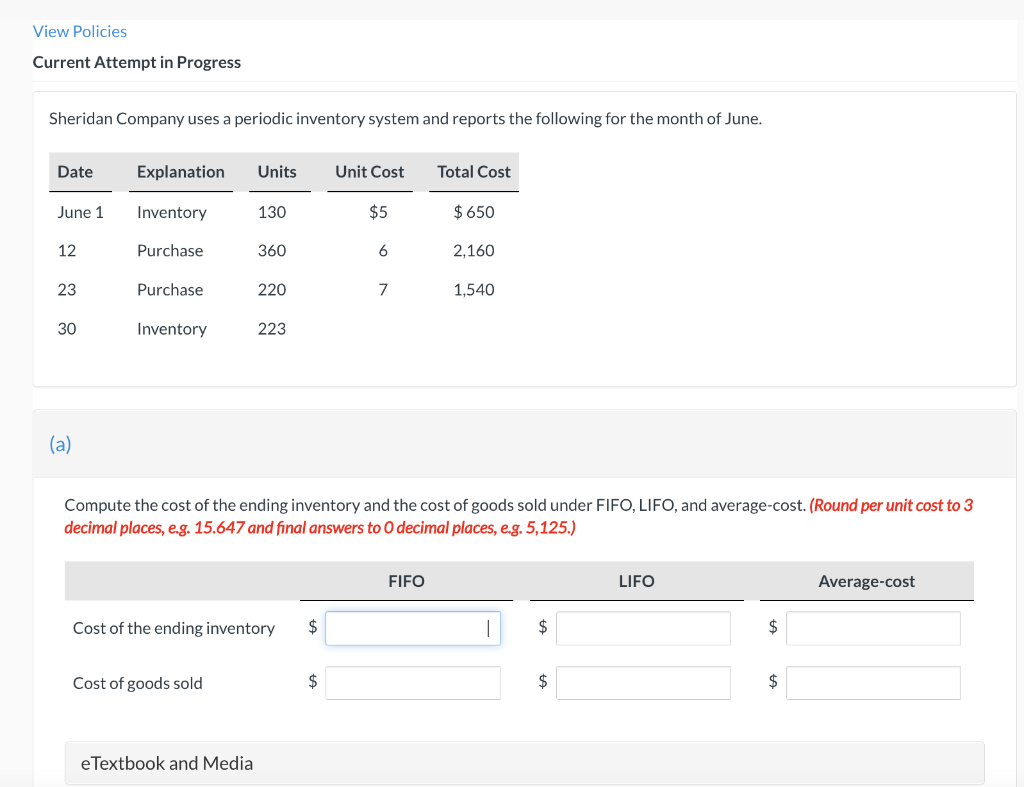Select the 2,160 total cost cell
The image size is (1024, 787).
coord(474,251)
